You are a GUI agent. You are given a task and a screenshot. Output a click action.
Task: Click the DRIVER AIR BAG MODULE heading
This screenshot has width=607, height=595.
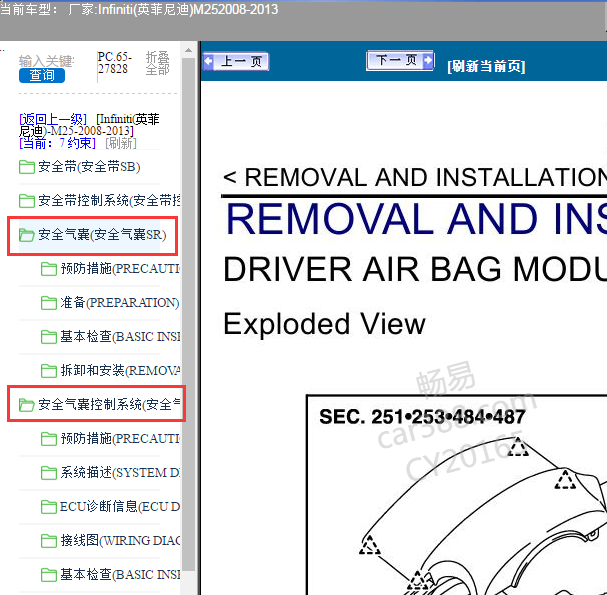[415, 269]
